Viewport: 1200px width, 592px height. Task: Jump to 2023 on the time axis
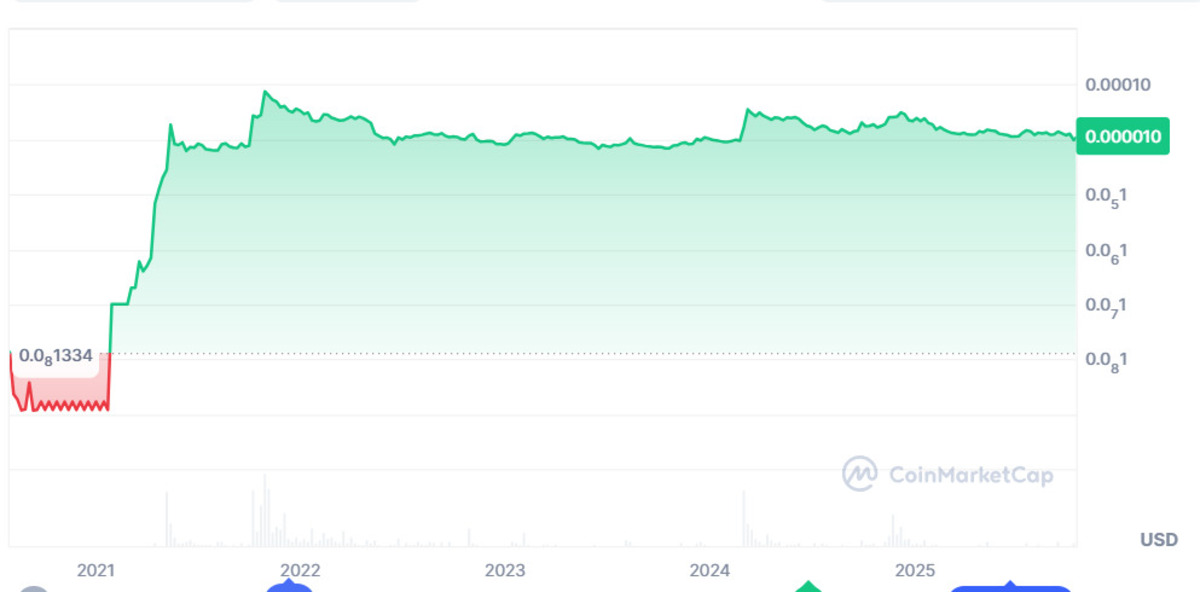pyautogui.click(x=505, y=570)
